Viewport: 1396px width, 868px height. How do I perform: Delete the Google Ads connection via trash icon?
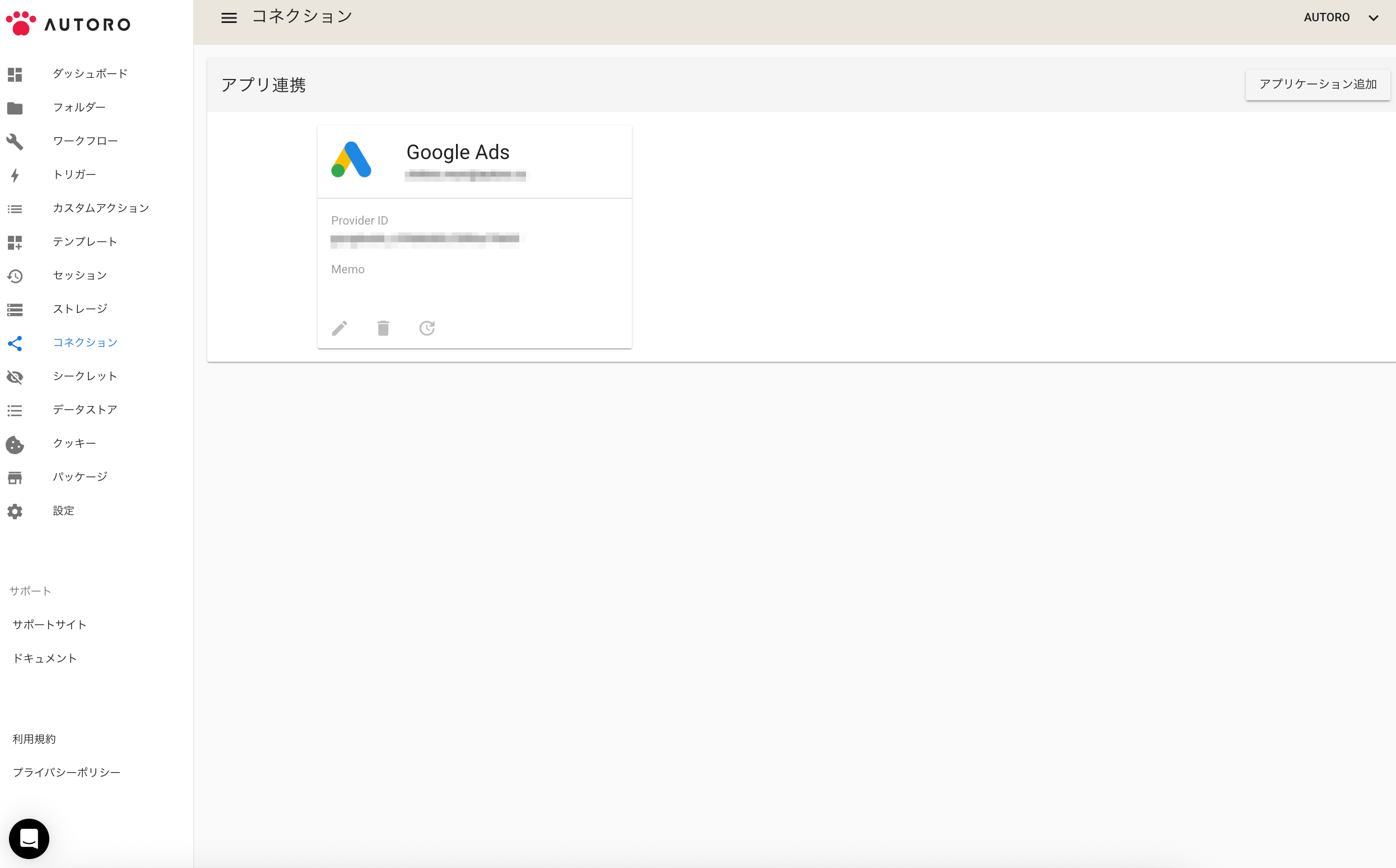[x=383, y=328]
